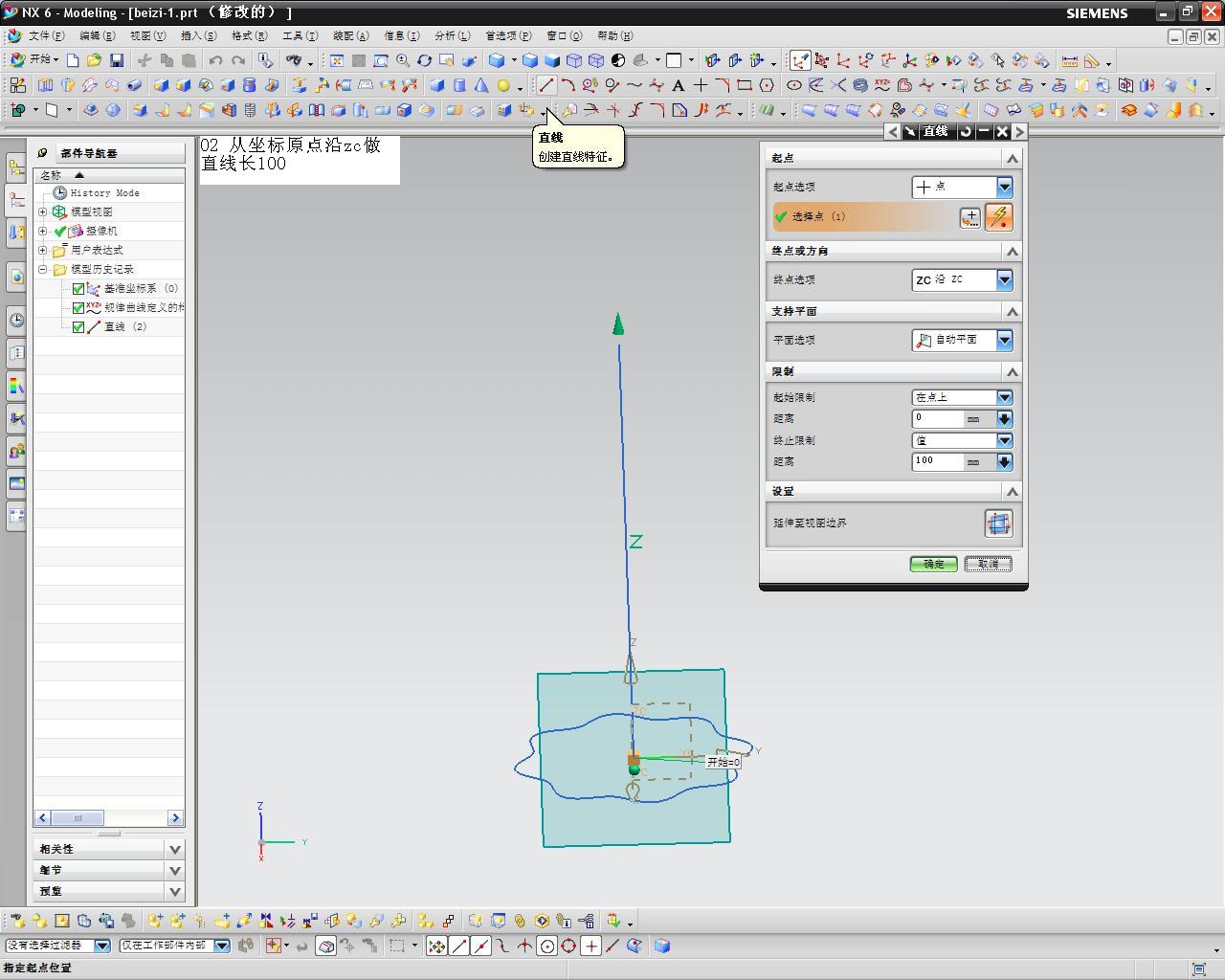Select the Rectangle curve tool

coord(745,85)
